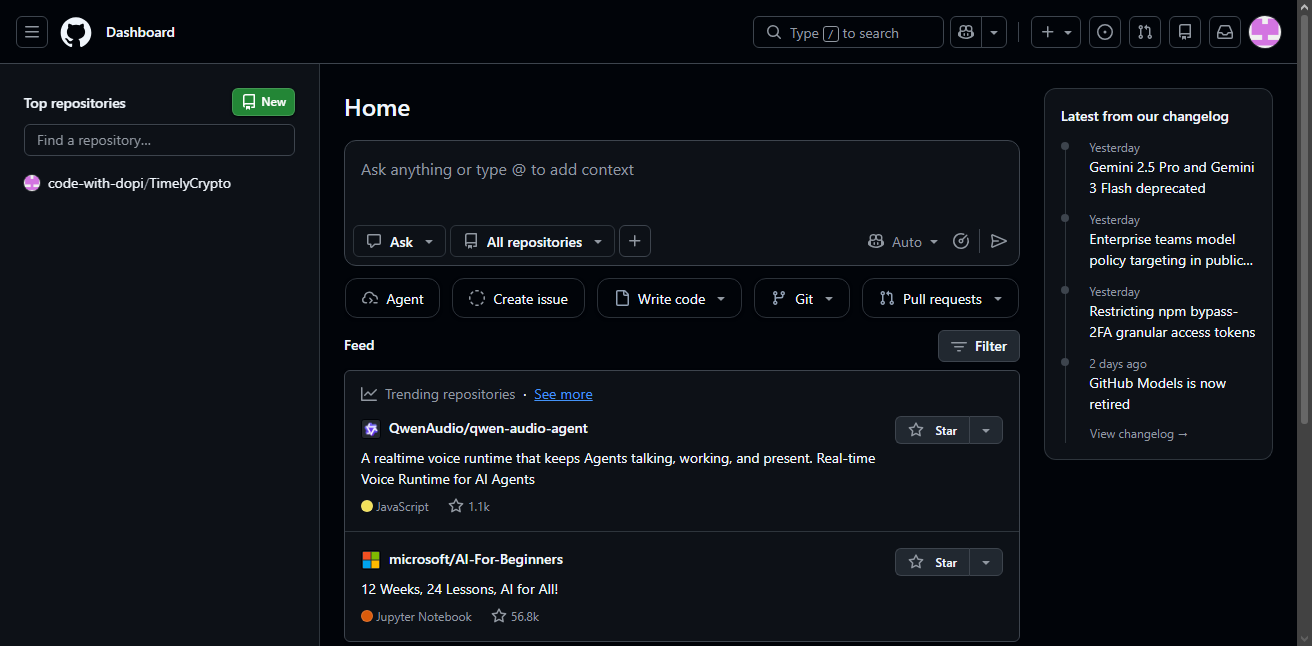Open the notifications inbox icon
This screenshot has height=646, width=1312.
pyautogui.click(x=1225, y=32)
